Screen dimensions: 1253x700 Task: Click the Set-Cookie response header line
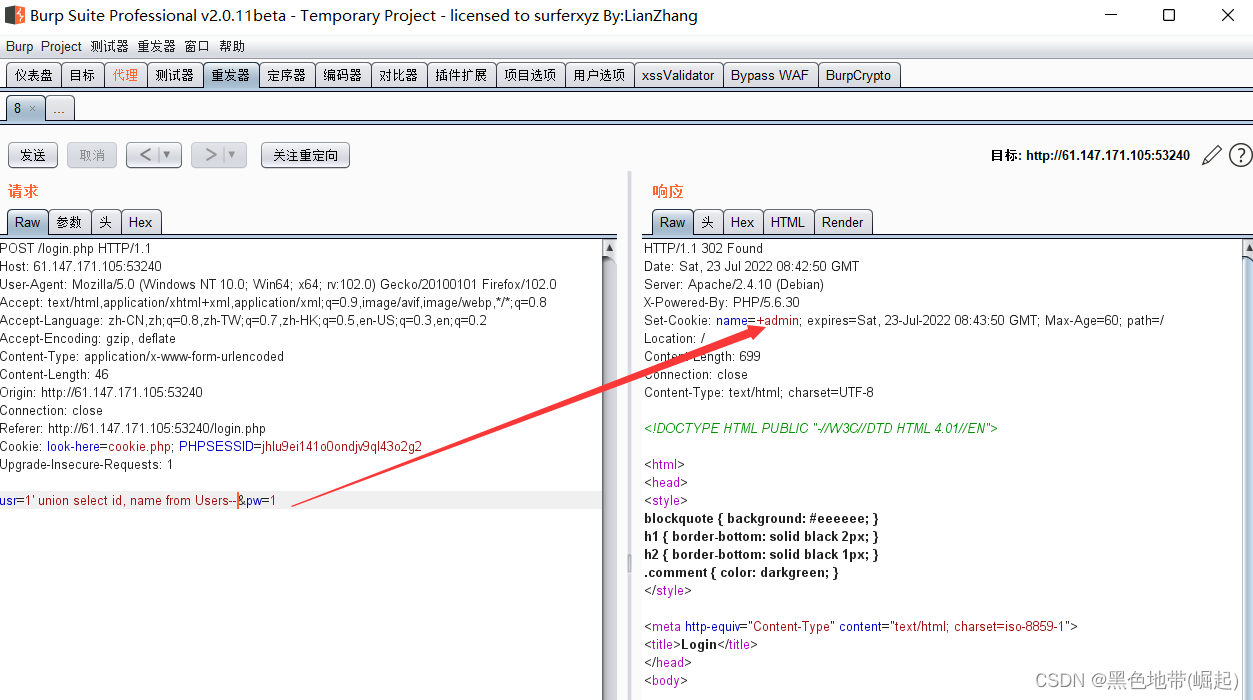click(x=904, y=320)
